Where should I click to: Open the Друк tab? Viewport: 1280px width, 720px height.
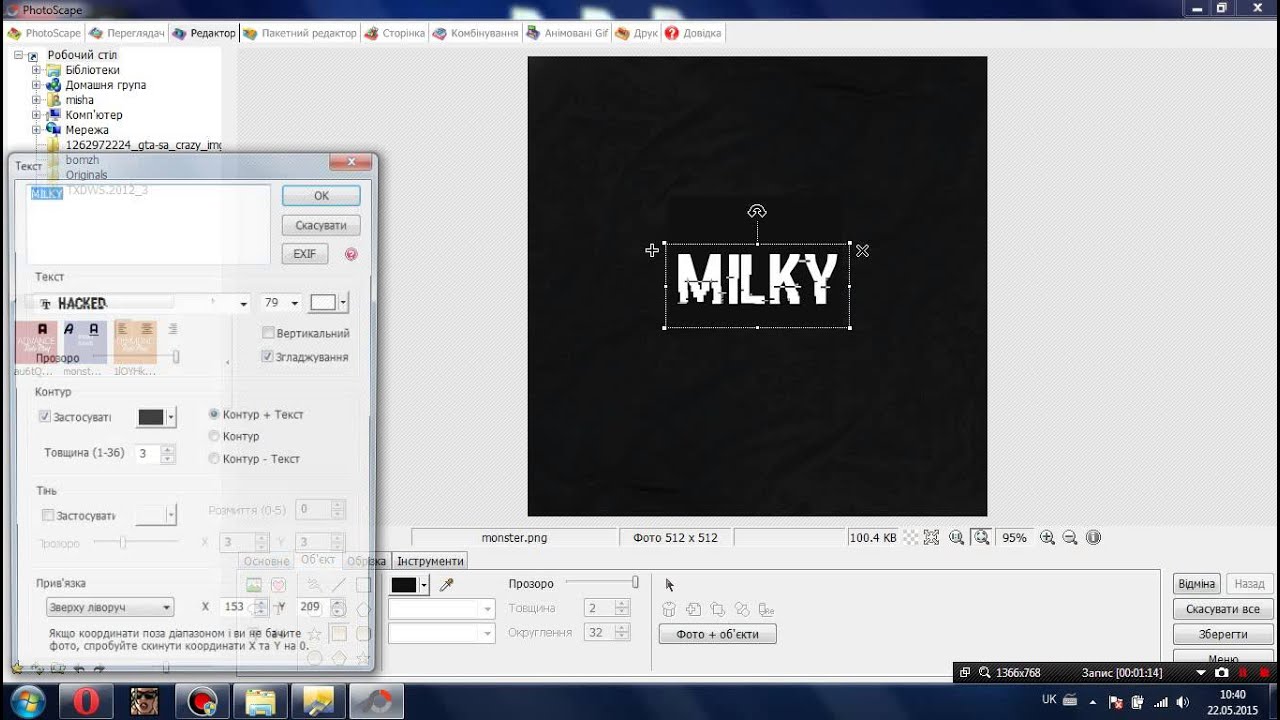coord(637,33)
